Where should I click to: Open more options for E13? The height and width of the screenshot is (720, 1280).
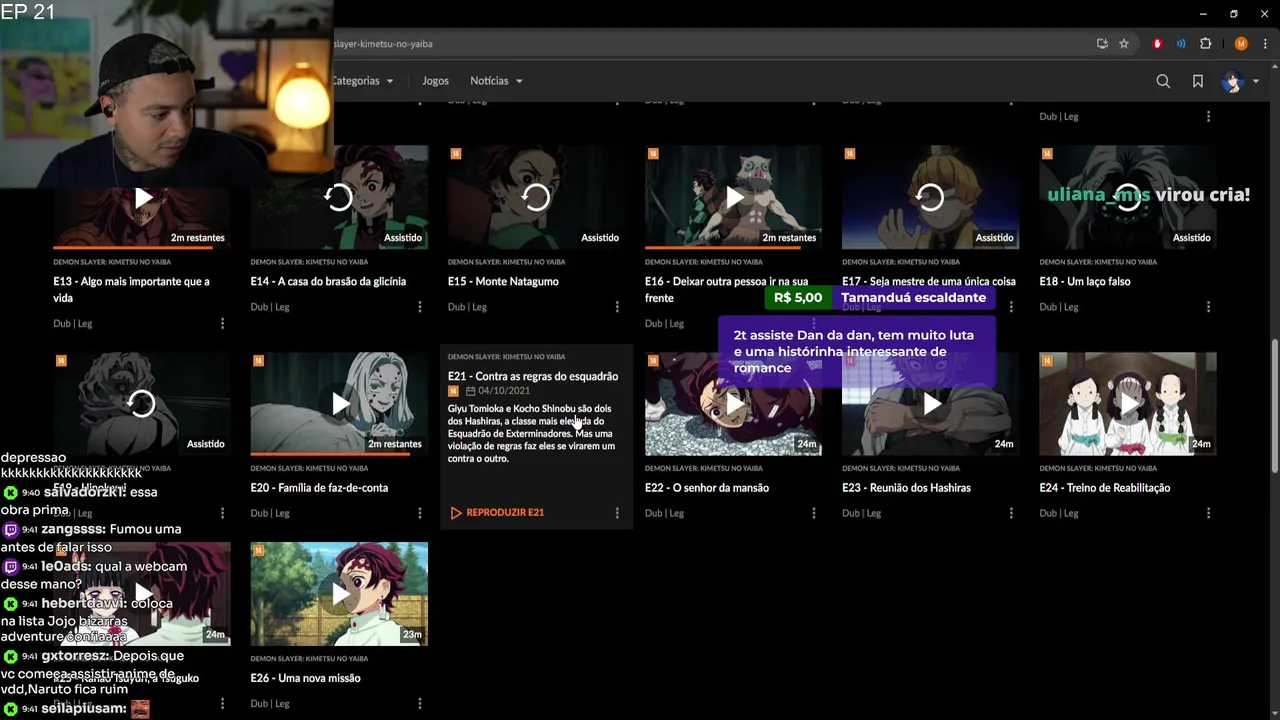pyautogui.click(x=222, y=323)
